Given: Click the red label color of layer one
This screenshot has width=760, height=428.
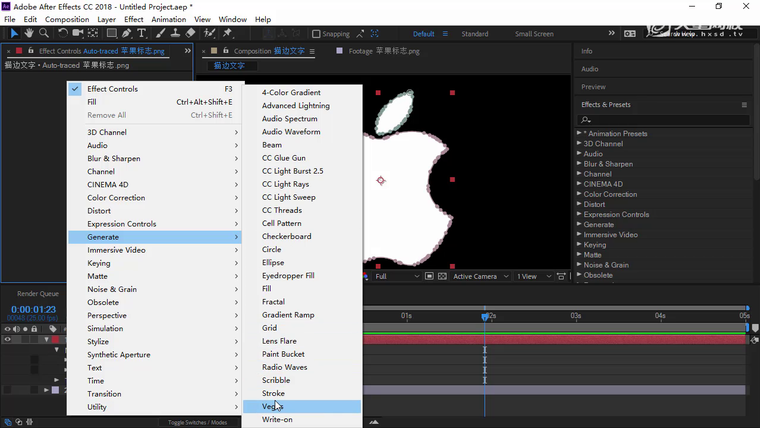Looking at the screenshot, I should 56,340.
